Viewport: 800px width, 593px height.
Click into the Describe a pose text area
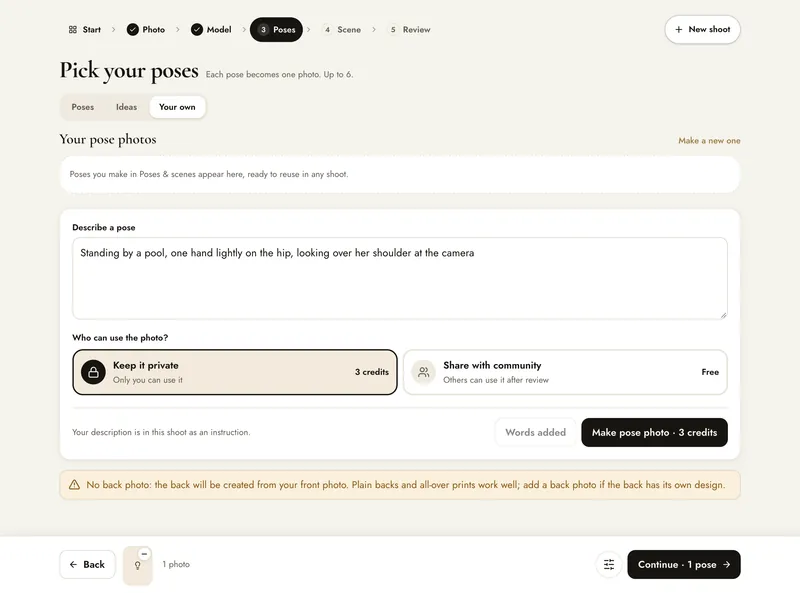pyautogui.click(x=399, y=278)
